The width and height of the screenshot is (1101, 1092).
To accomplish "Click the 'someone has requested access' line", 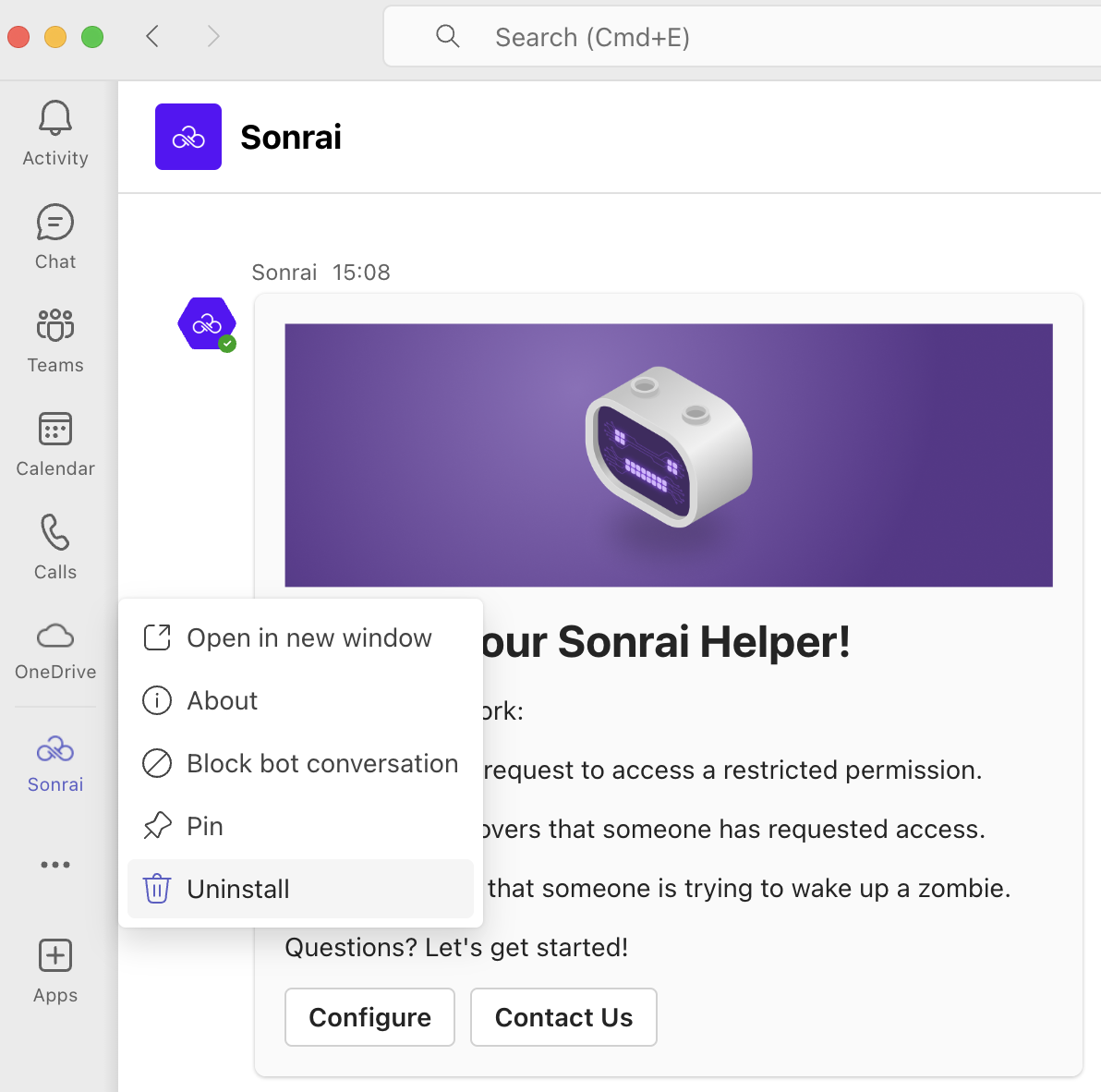I will 734,830.
